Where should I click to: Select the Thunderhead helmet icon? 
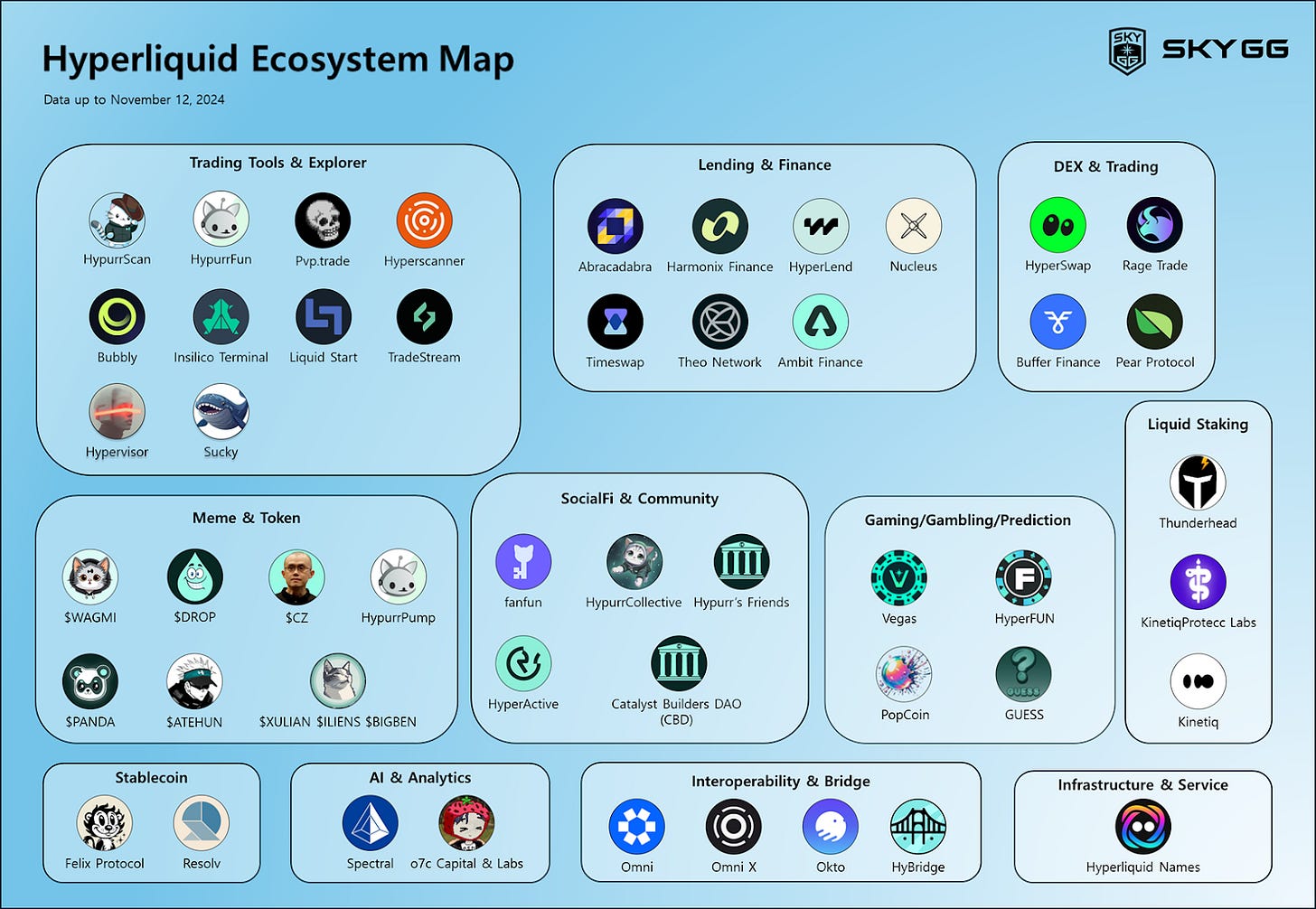coord(1198,483)
